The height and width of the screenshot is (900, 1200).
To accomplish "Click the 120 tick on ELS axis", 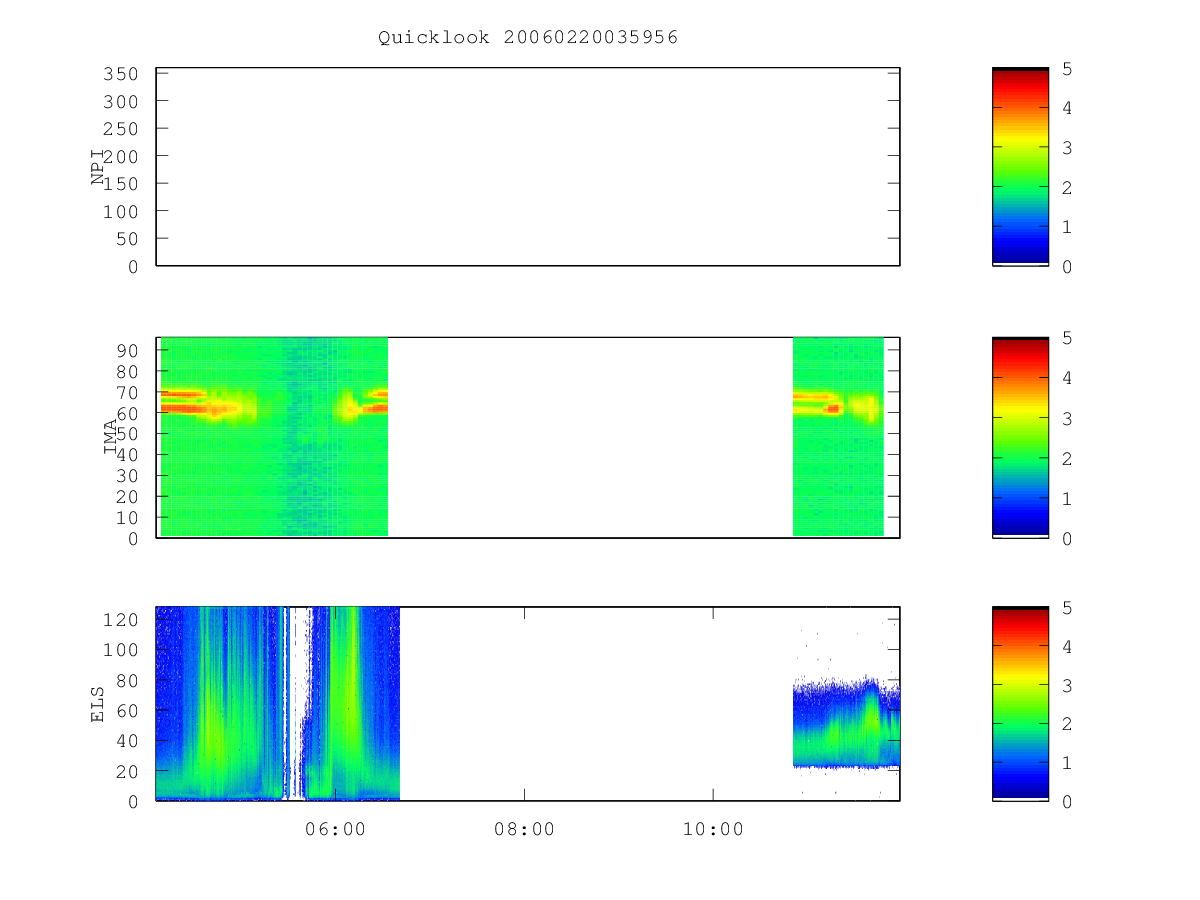I will click(120, 620).
